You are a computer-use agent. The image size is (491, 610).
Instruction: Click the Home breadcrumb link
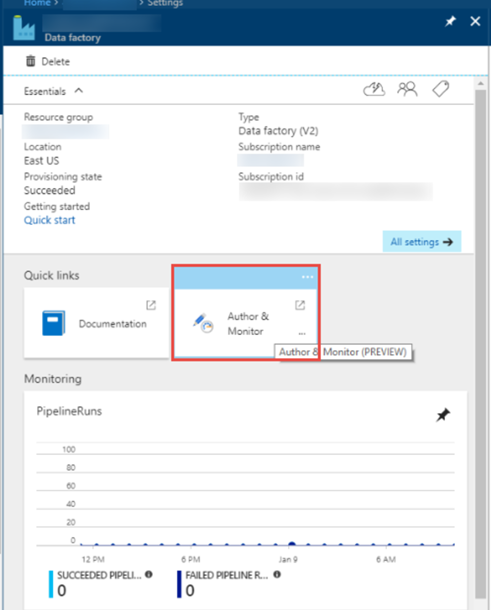[x=37, y=3]
